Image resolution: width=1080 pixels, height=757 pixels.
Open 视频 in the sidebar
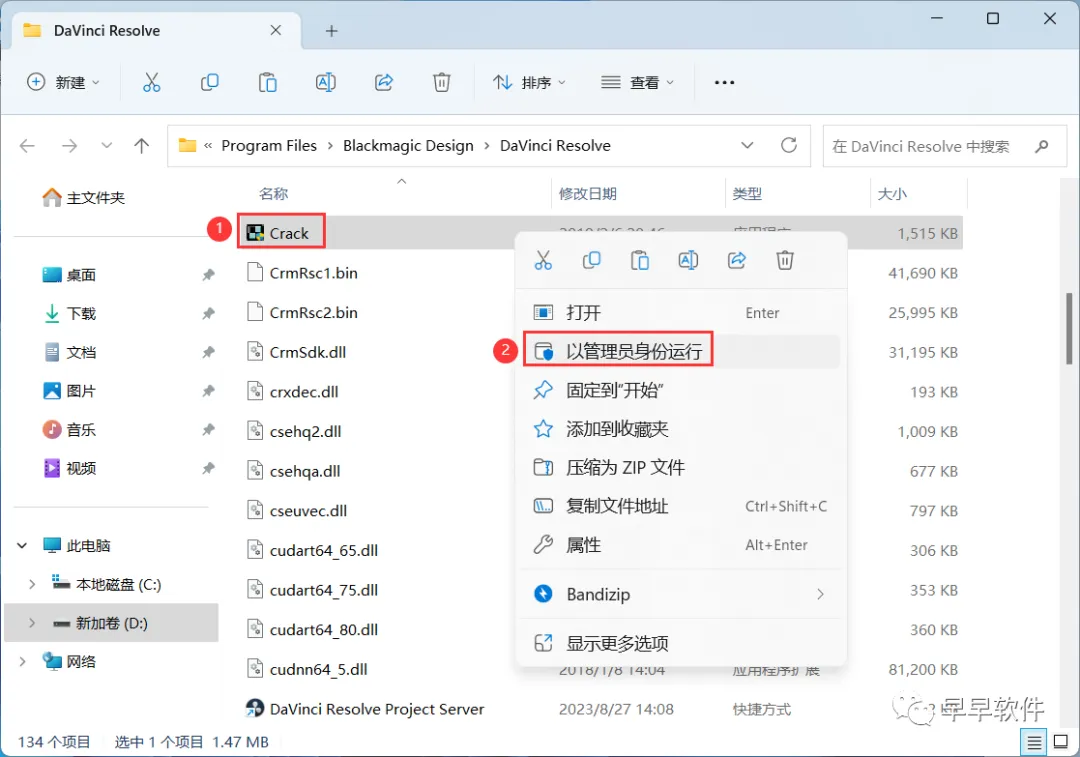69,468
